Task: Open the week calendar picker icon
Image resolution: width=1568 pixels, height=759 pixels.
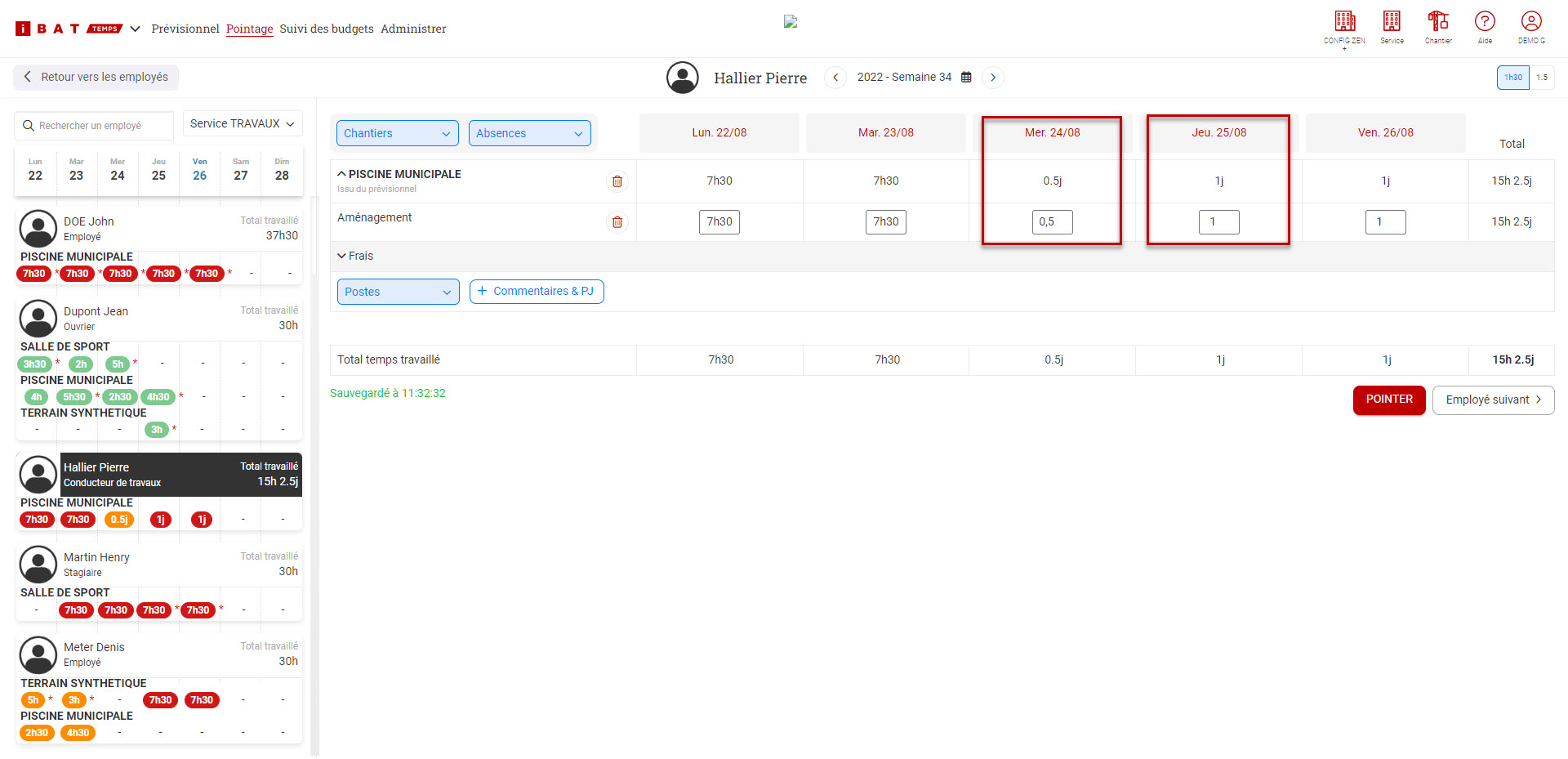Action: pyautogui.click(x=966, y=78)
